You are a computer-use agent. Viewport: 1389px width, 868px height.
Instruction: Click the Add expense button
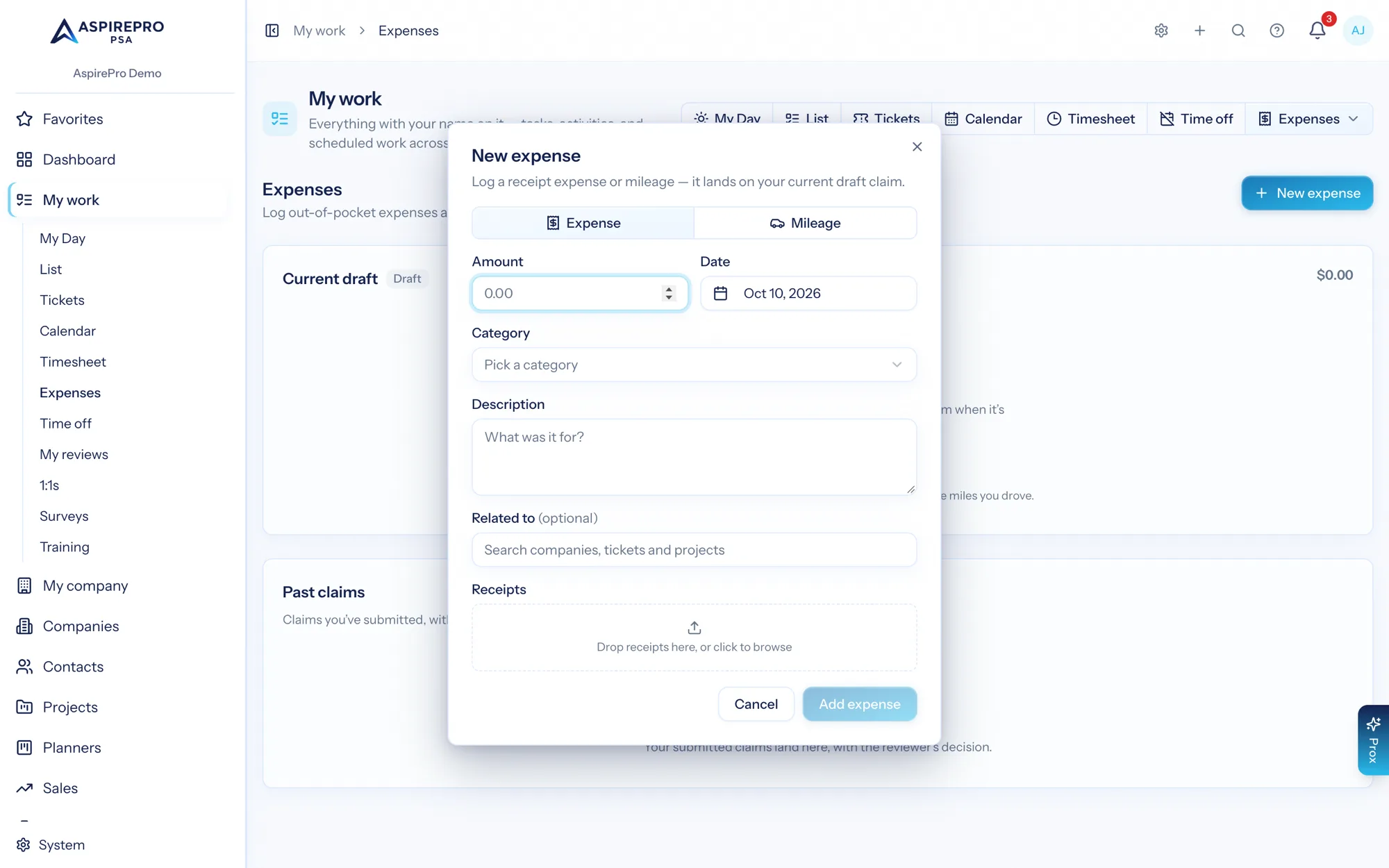[860, 704]
